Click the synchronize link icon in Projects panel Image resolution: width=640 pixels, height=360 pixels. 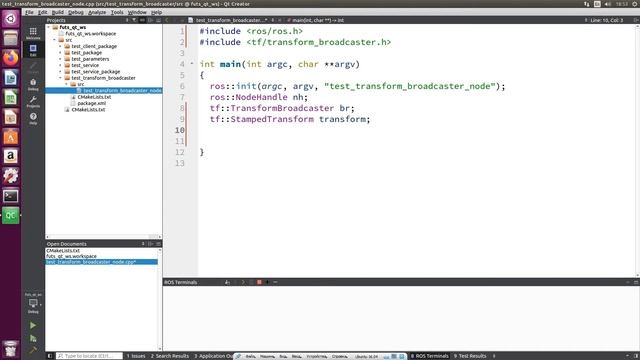click(142, 20)
